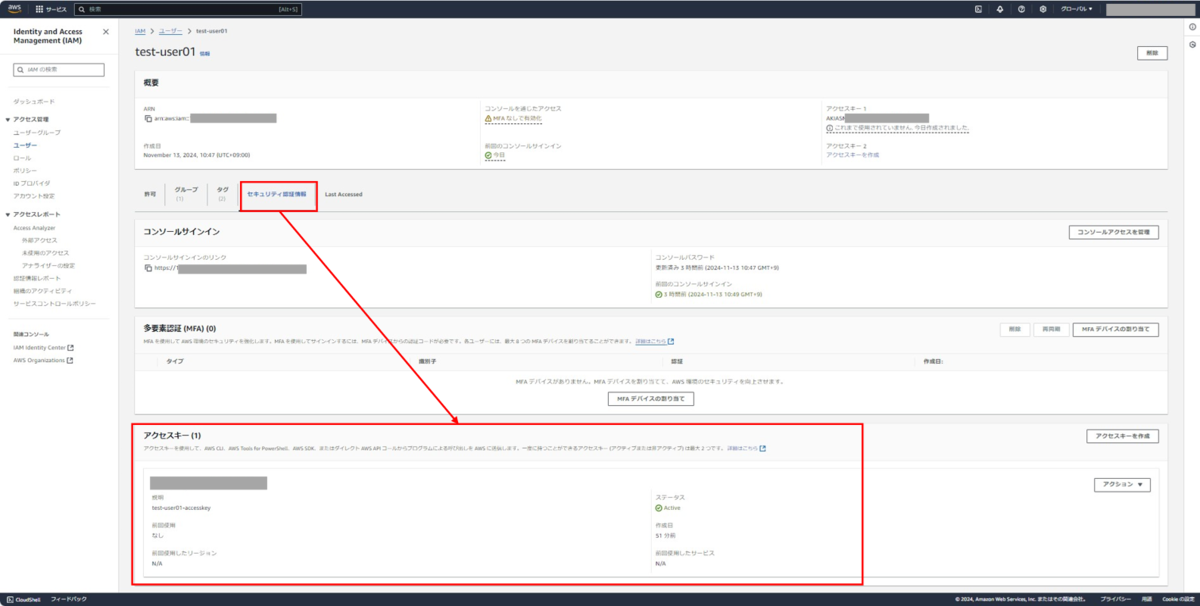
Task: Open ダッシュボード in the sidebar
Action: (34, 102)
